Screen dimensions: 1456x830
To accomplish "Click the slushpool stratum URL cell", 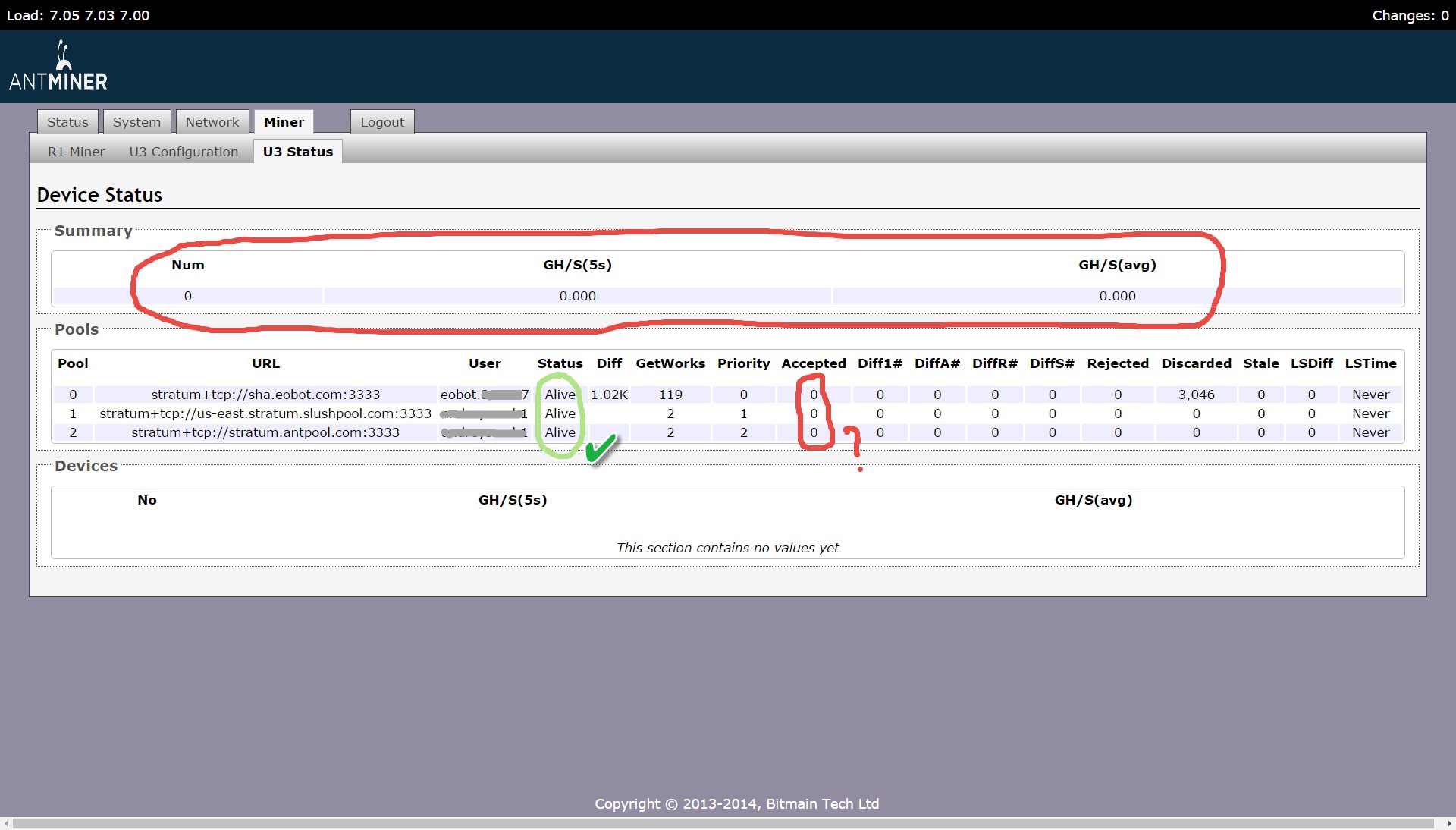I will point(265,413).
